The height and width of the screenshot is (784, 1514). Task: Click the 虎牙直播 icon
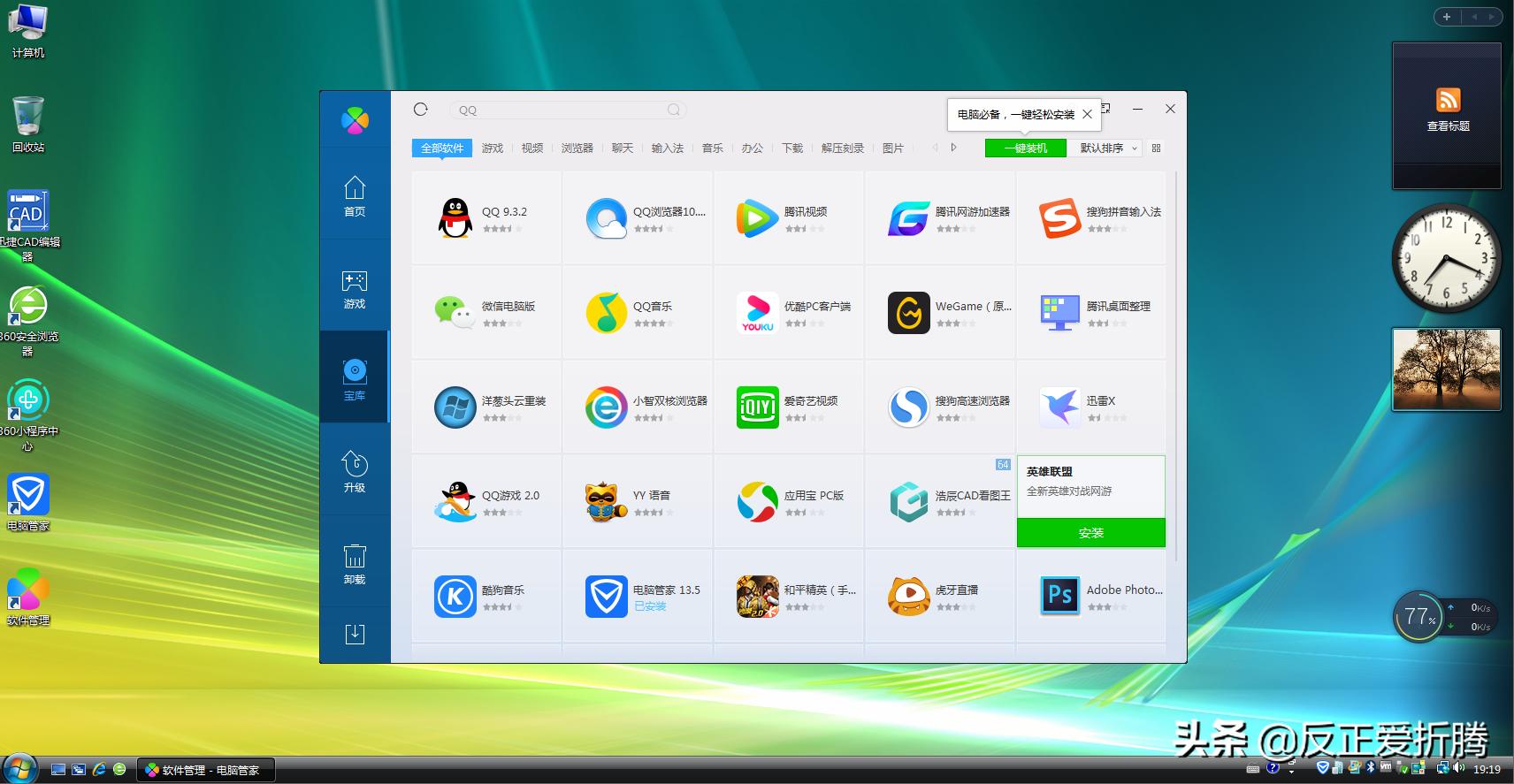pos(908,597)
